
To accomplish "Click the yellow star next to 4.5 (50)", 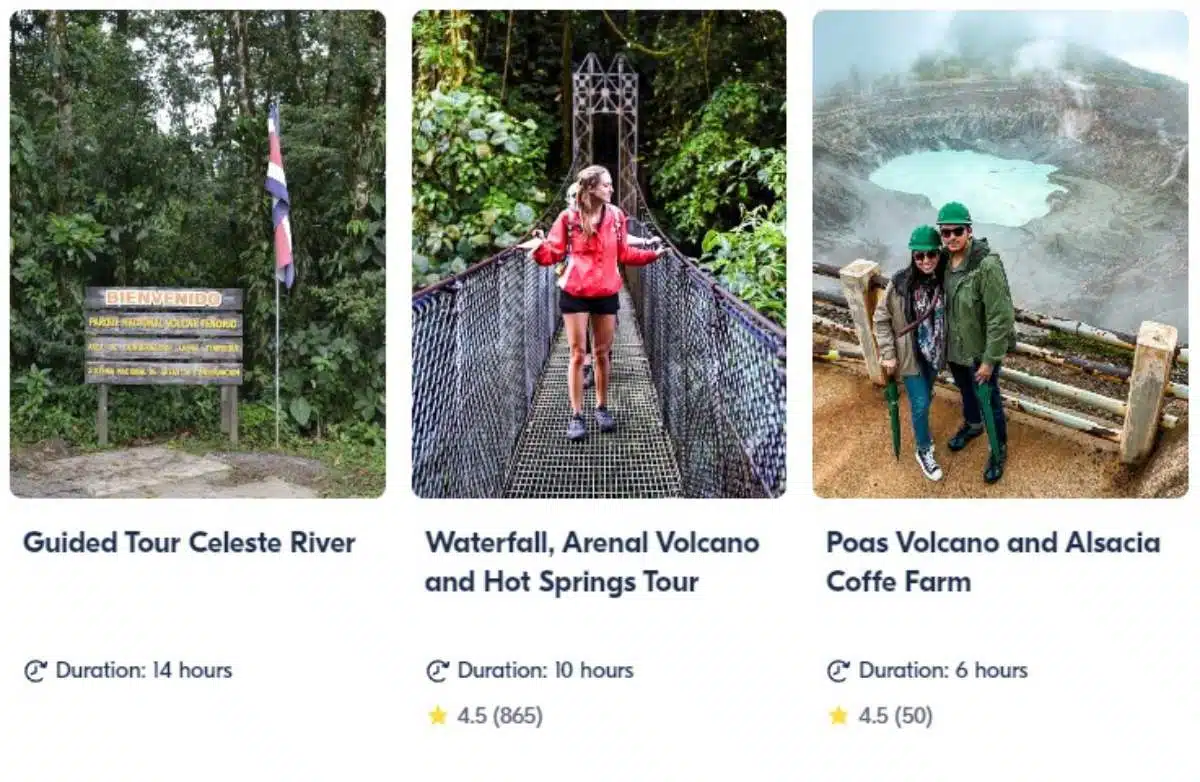I will [838, 716].
